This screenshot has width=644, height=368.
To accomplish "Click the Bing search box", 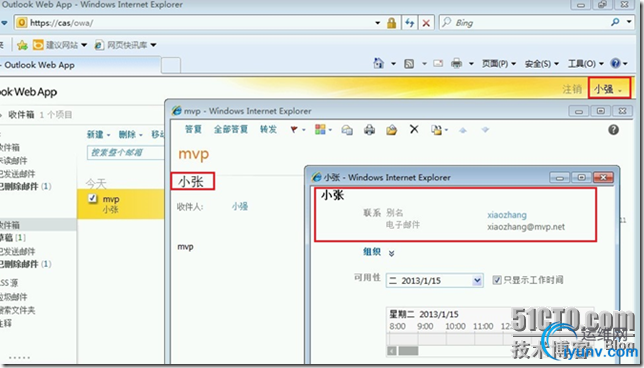I will tap(524, 23).
